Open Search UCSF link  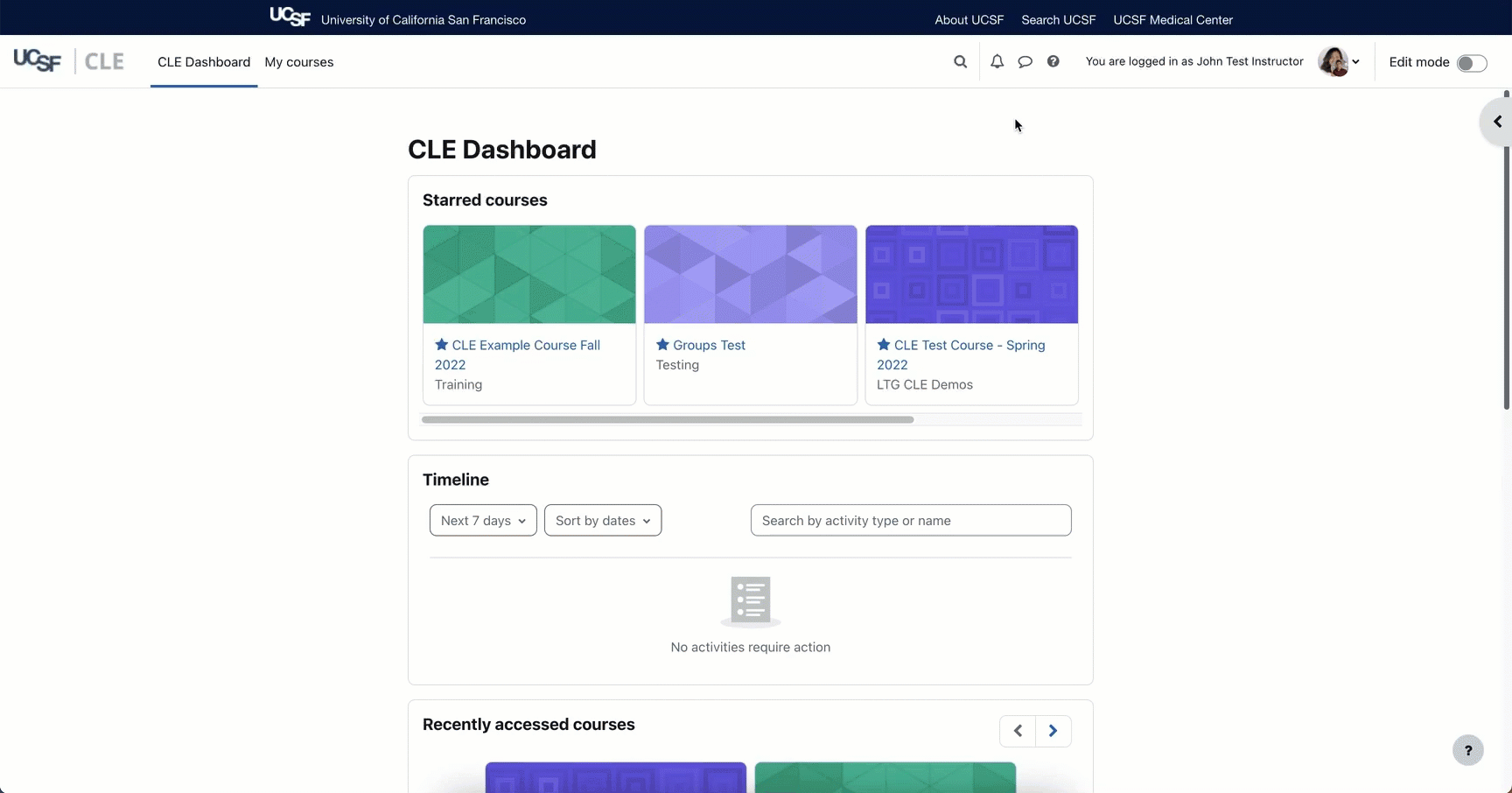pos(1058,19)
